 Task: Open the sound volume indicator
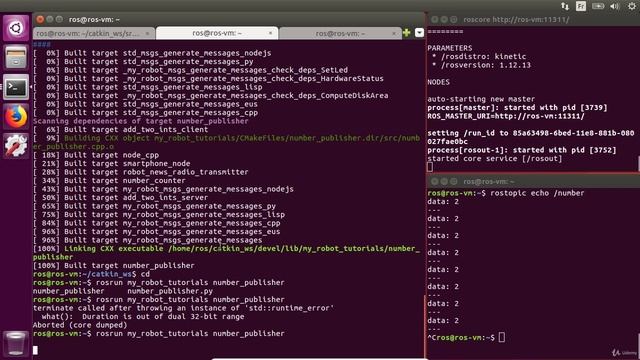pyautogui.click(x=615, y=6)
